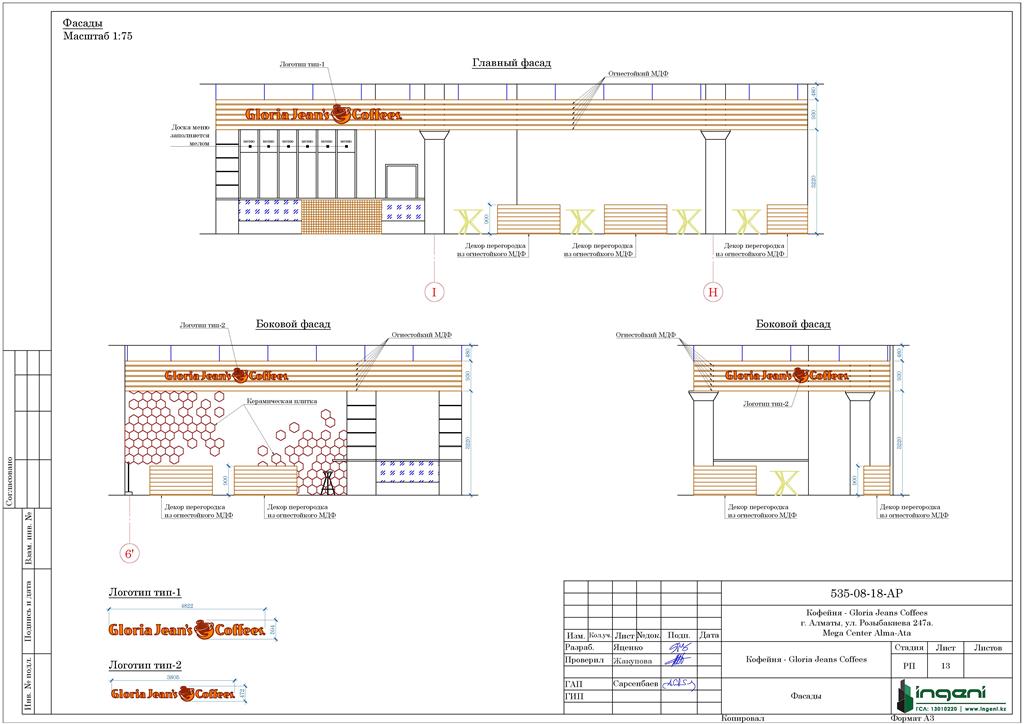Select the logo sample dimensioned 4822

[x=187, y=629]
